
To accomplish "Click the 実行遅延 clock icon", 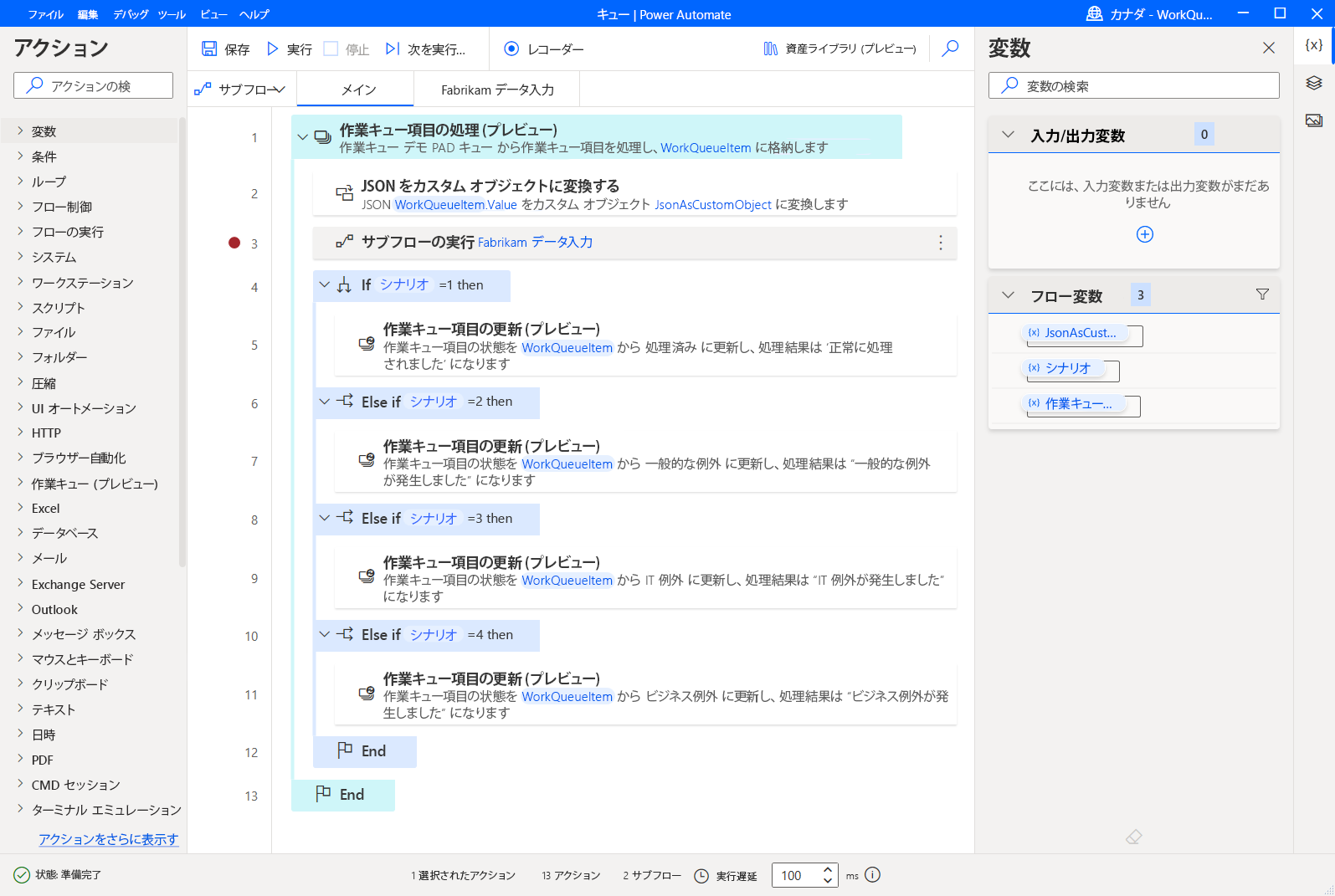I will [701, 876].
